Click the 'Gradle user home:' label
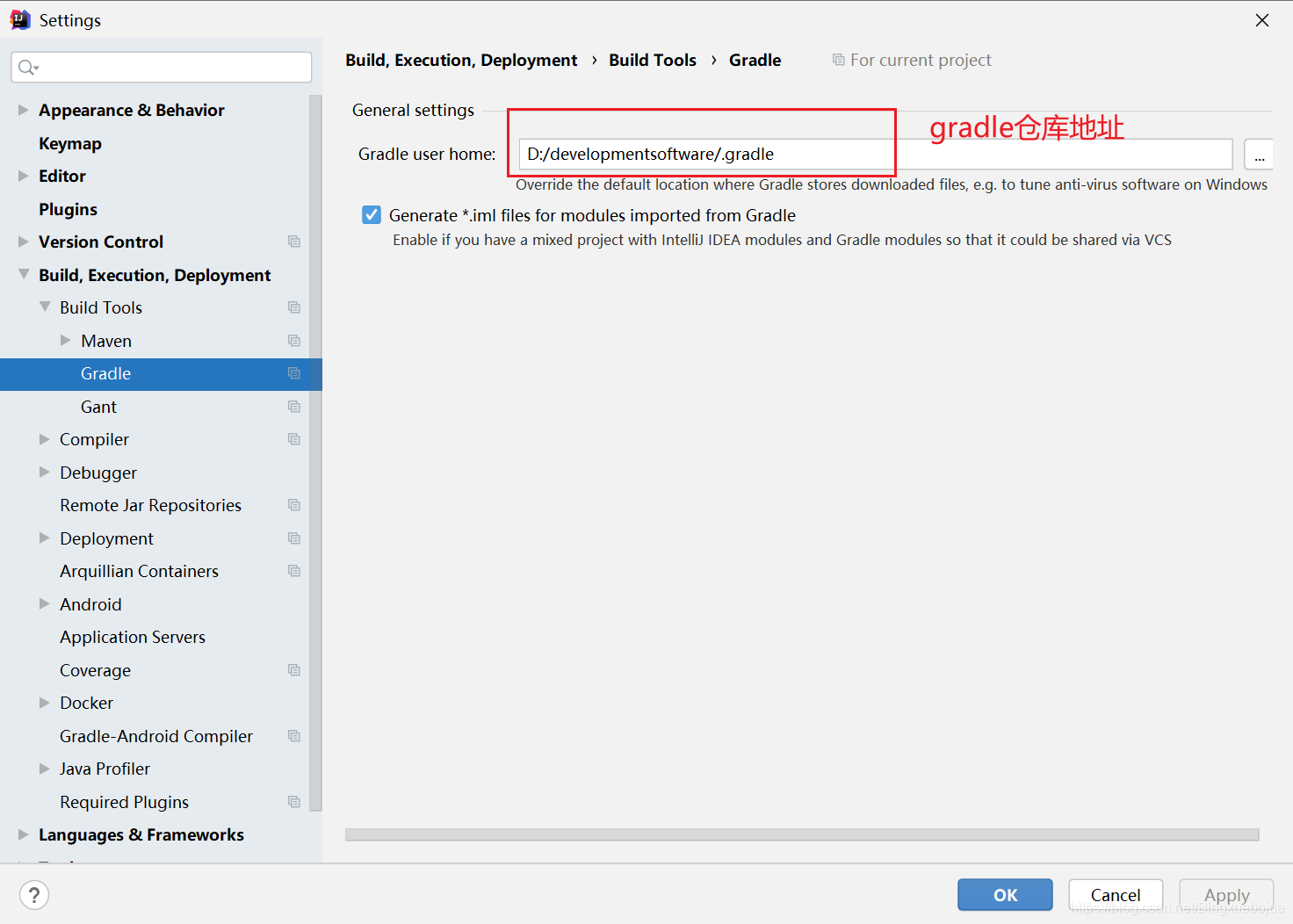Image resolution: width=1293 pixels, height=924 pixels. click(427, 154)
